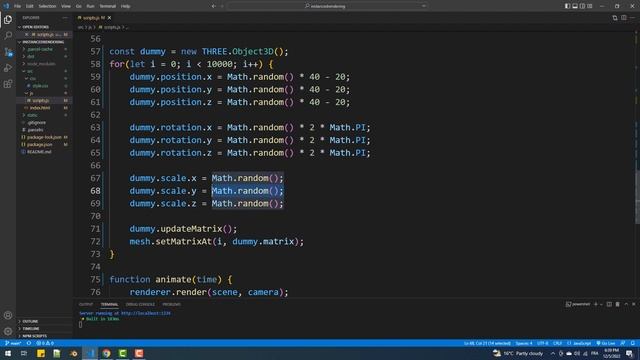640x360 pixels.
Task: Open the localhost link in terminal
Action: [x=146, y=313]
